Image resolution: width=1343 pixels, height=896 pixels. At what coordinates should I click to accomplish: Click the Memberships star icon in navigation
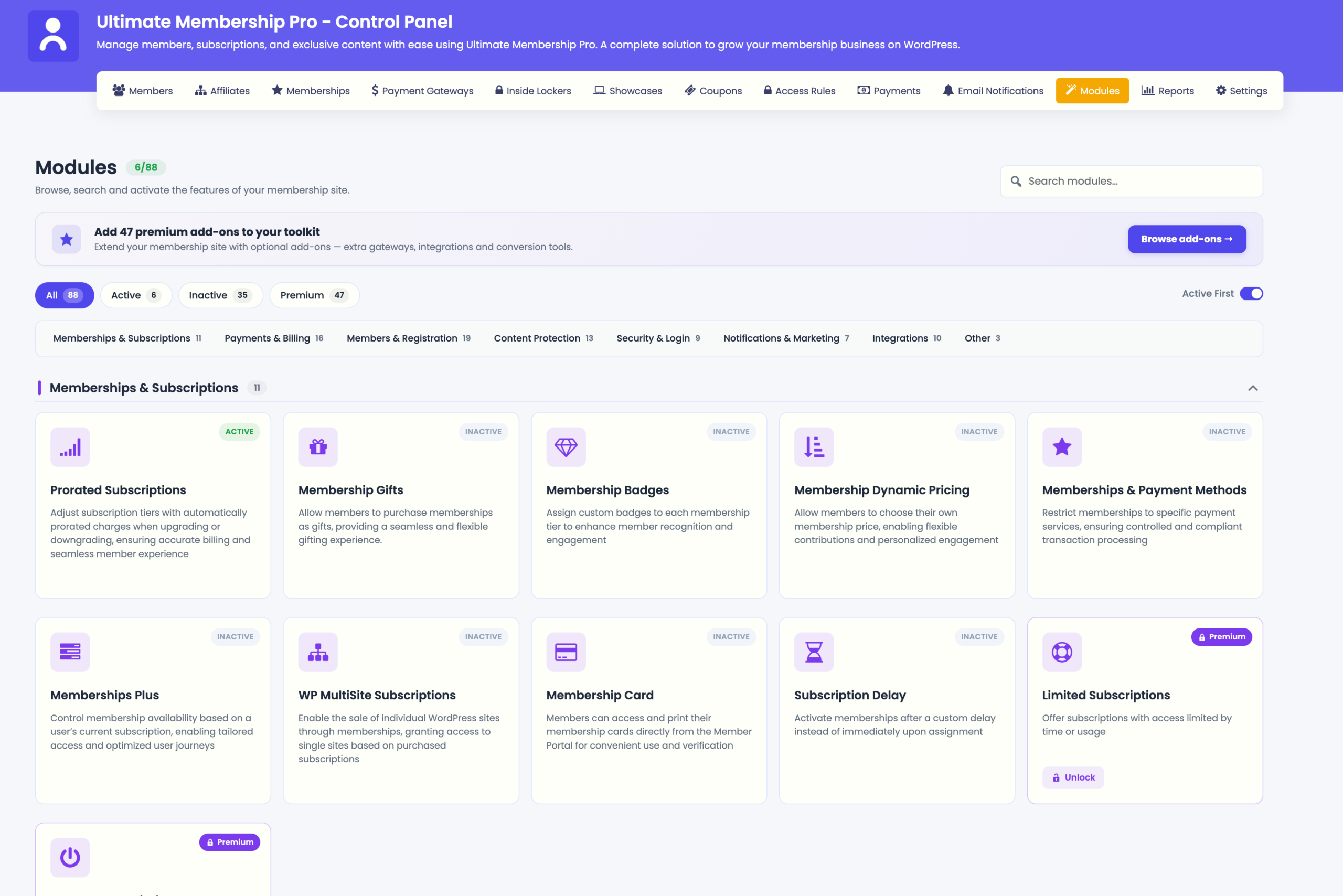[x=277, y=90]
